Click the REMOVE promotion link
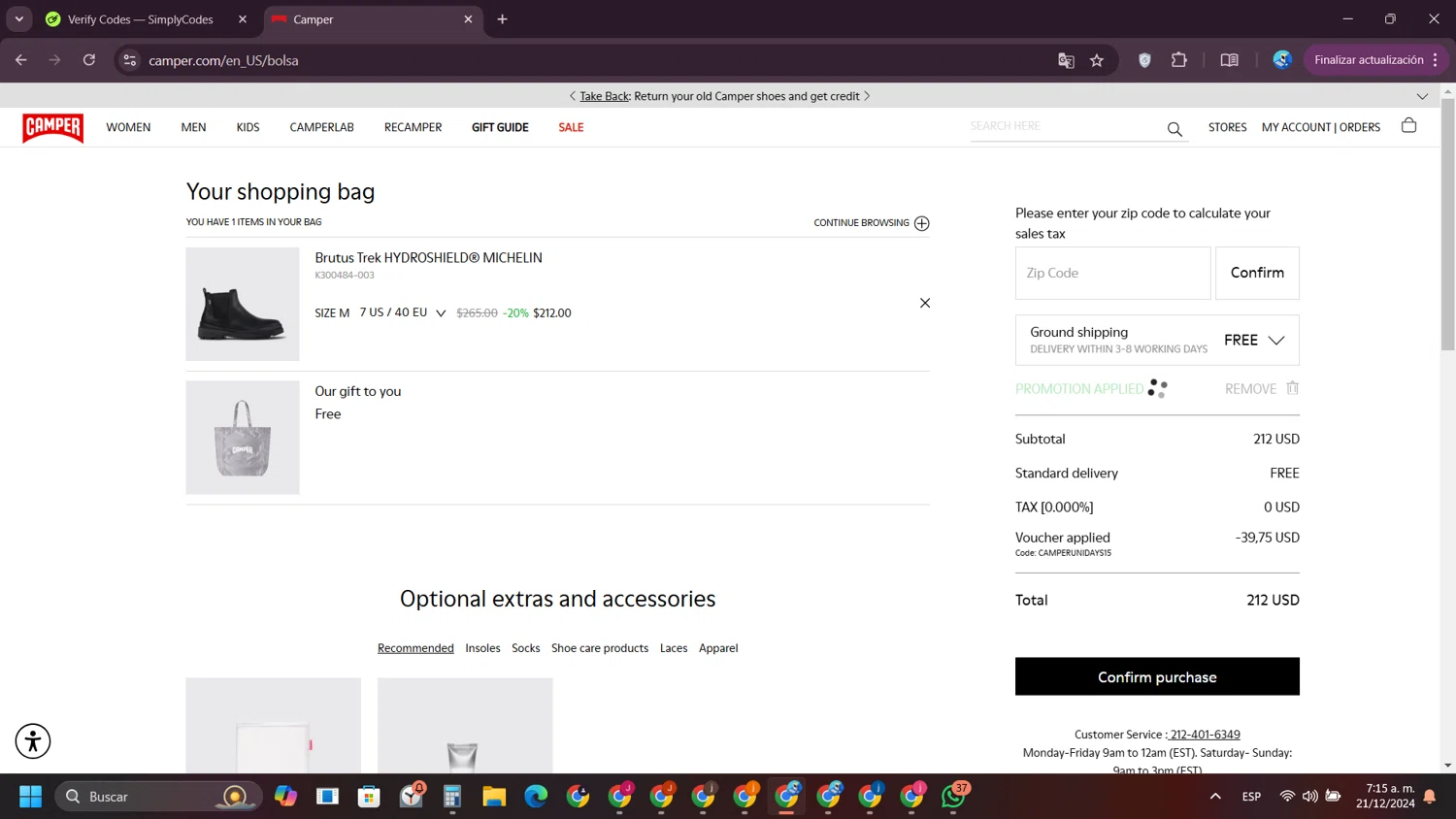The image size is (1456, 819). tap(1250, 389)
